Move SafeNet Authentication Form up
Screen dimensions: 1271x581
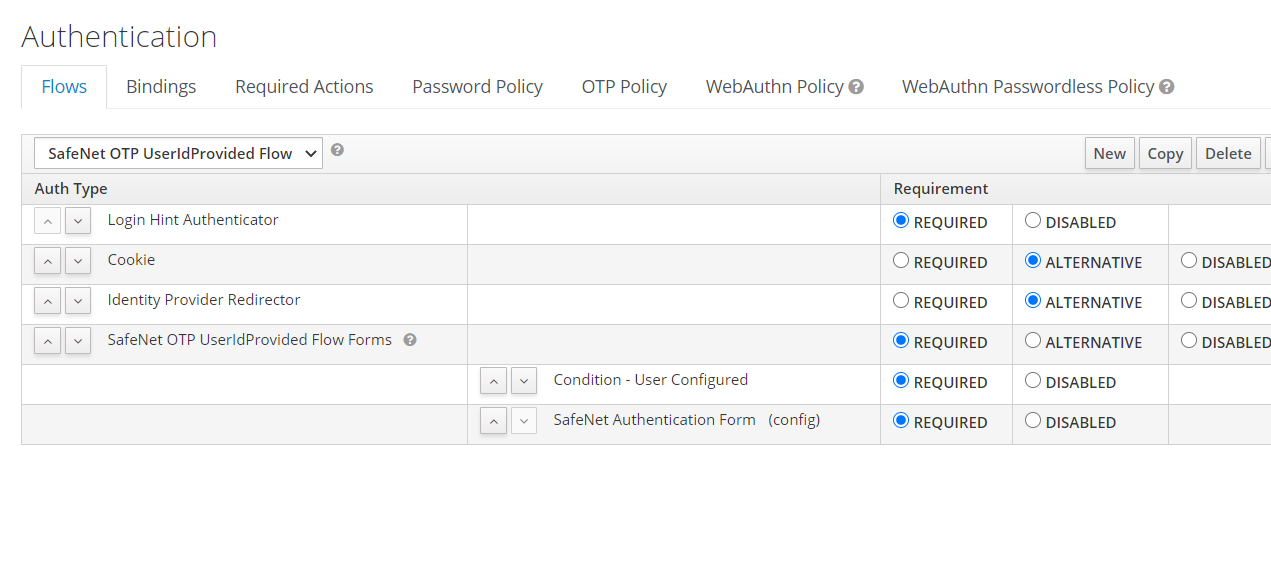coord(494,421)
